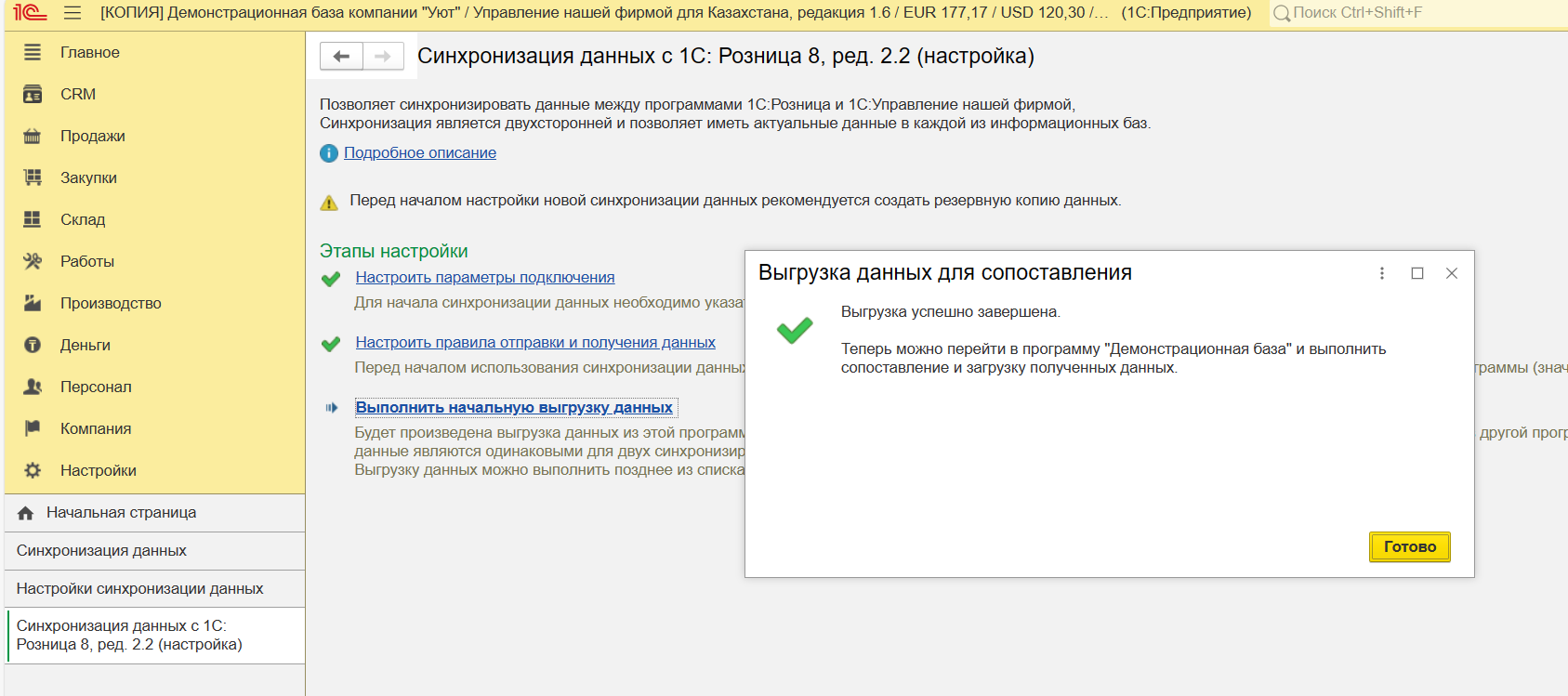Open the Подробное описание link
The image size is (1568, 696).
[420, 152]
